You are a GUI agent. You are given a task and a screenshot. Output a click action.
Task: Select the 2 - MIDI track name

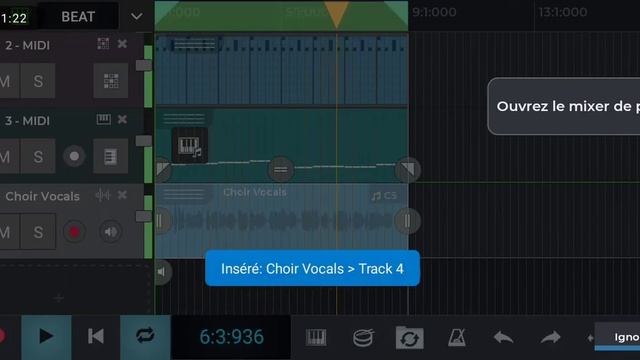27,45
